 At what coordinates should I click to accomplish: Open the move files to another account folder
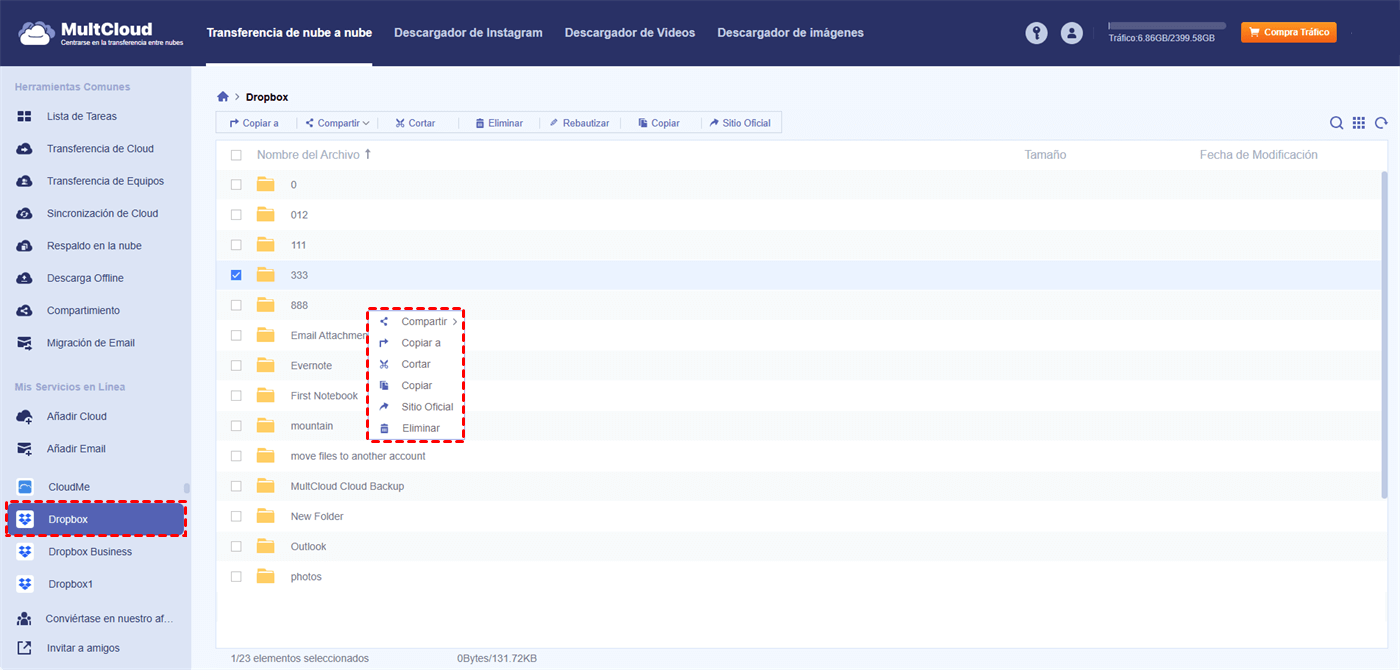point(358,456)
